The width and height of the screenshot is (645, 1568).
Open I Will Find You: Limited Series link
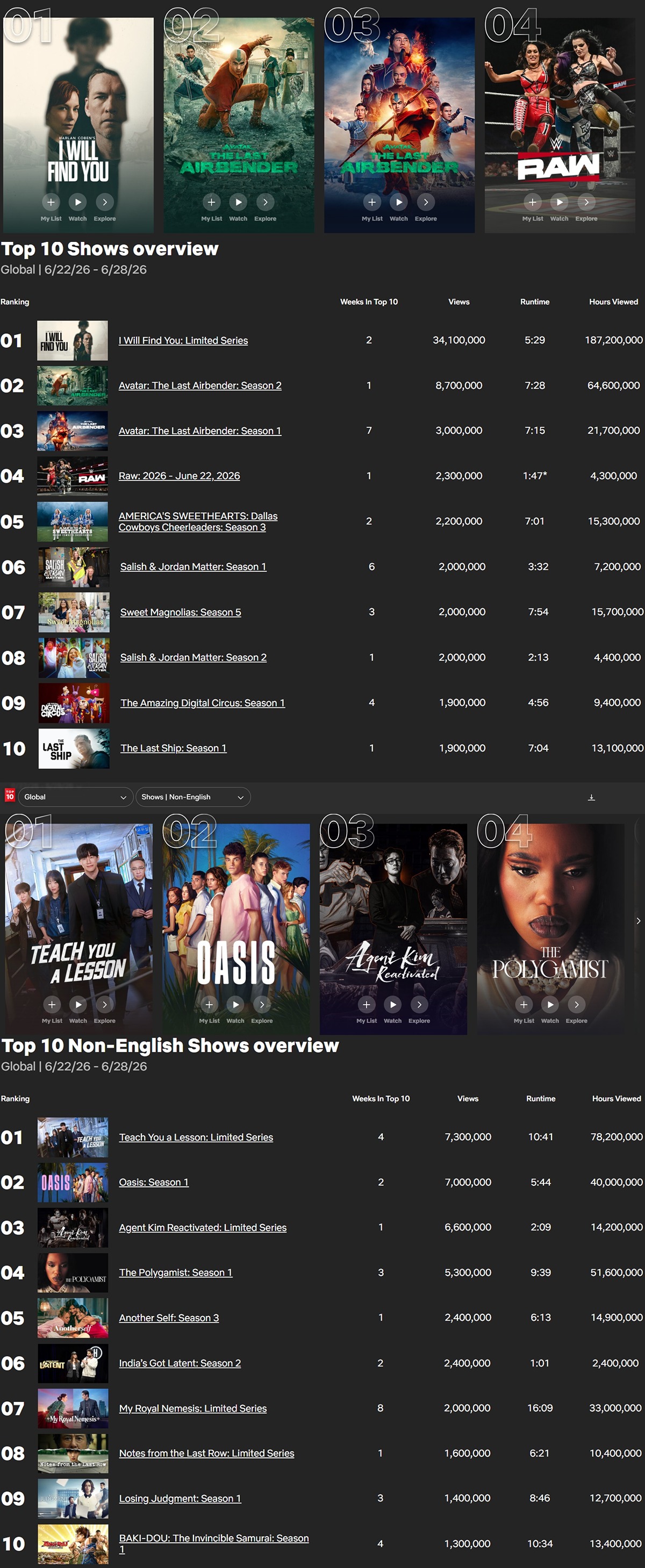[x=183, y=341]
